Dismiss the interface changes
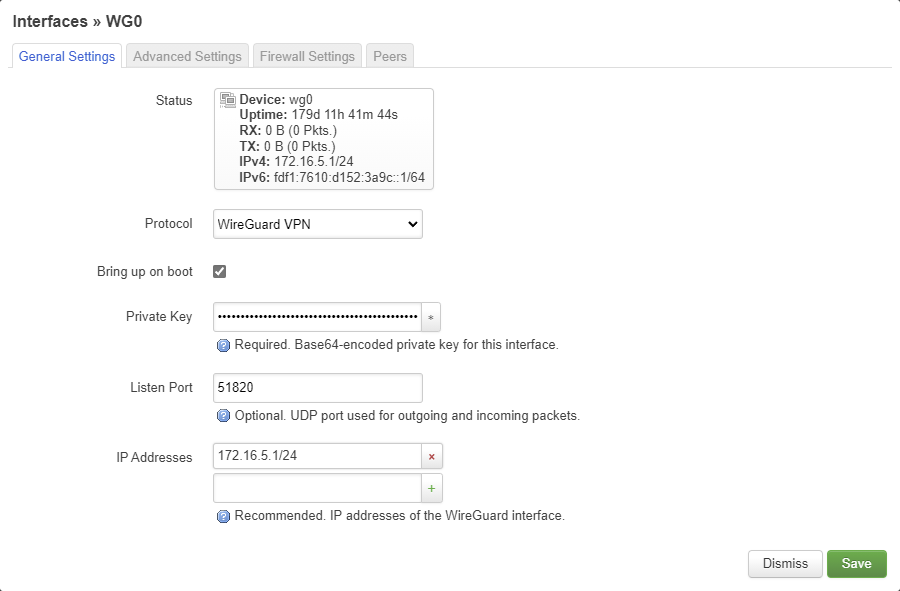Viewport: 900px width, 591px height. [785, 563]
